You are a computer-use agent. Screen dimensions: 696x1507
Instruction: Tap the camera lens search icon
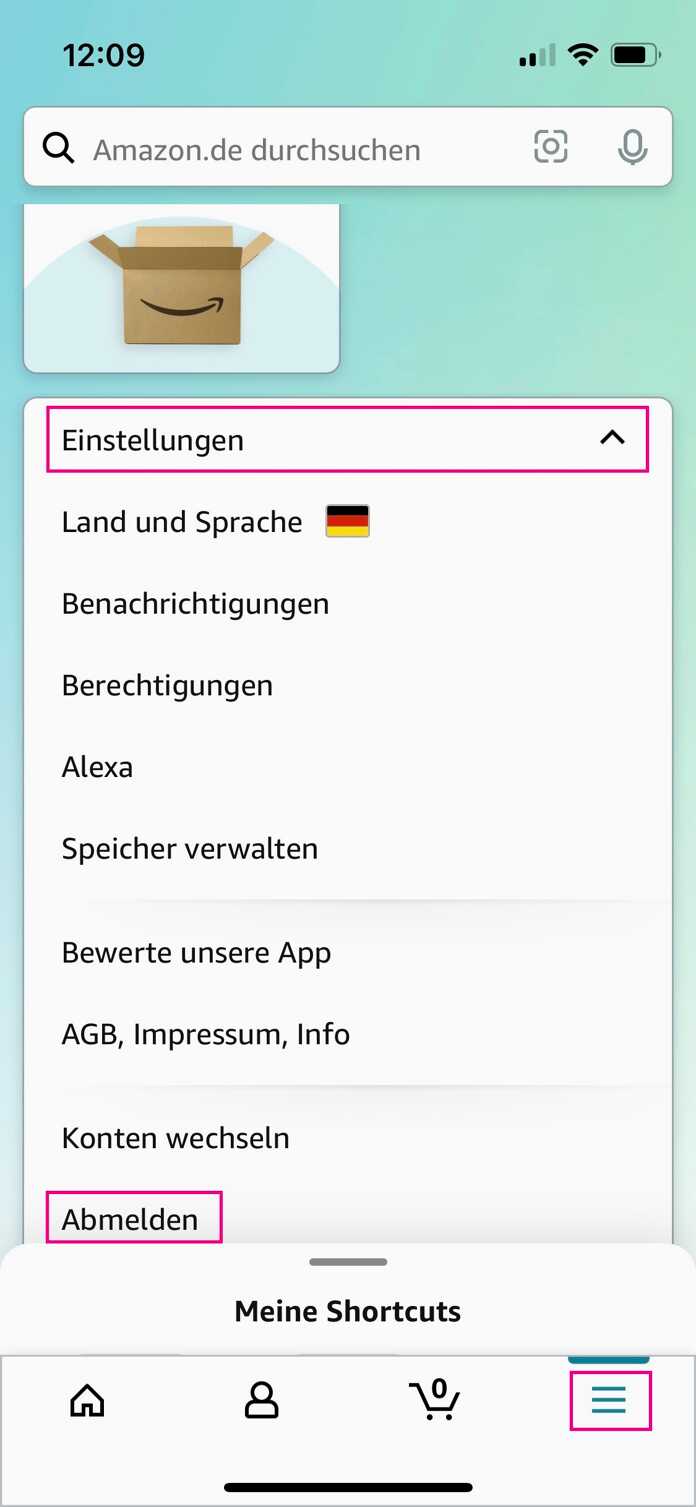(550, 147)
